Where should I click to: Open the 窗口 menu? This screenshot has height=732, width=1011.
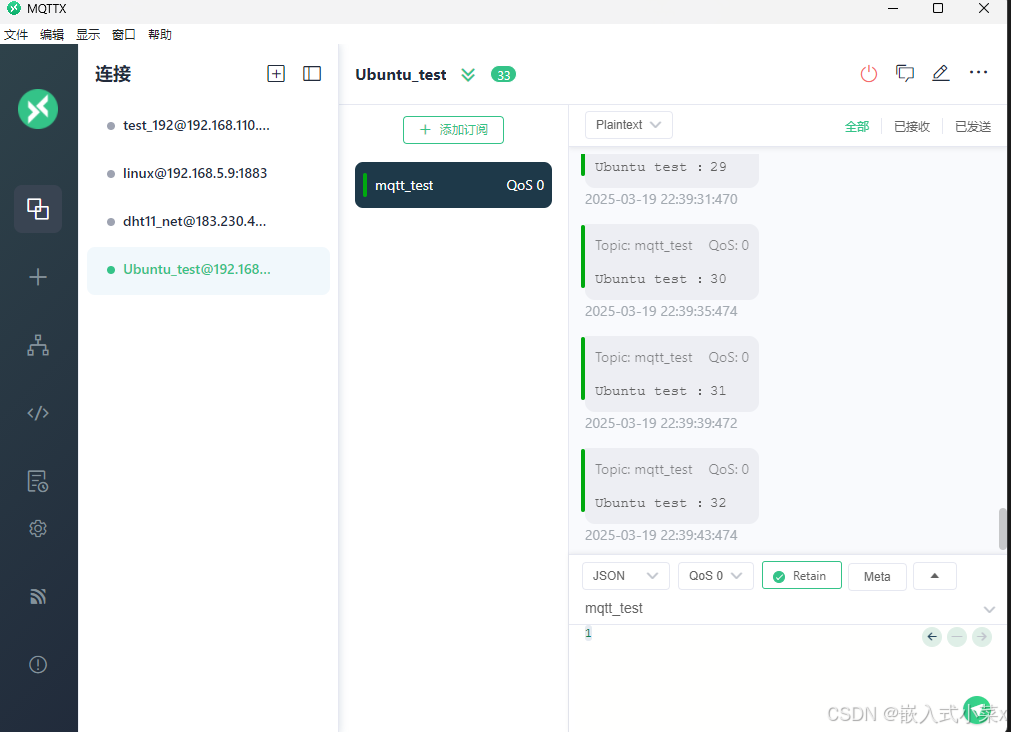(124, 34)
